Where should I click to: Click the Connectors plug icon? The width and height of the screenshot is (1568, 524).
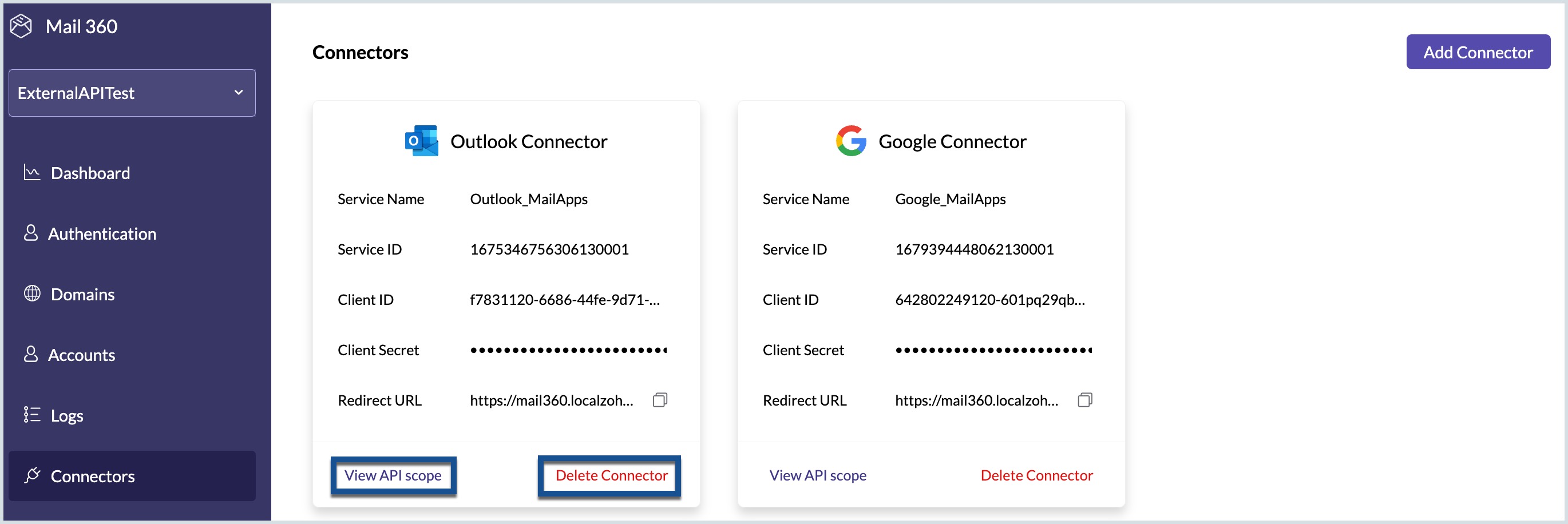pyautogui.click(x=31, y=475)
